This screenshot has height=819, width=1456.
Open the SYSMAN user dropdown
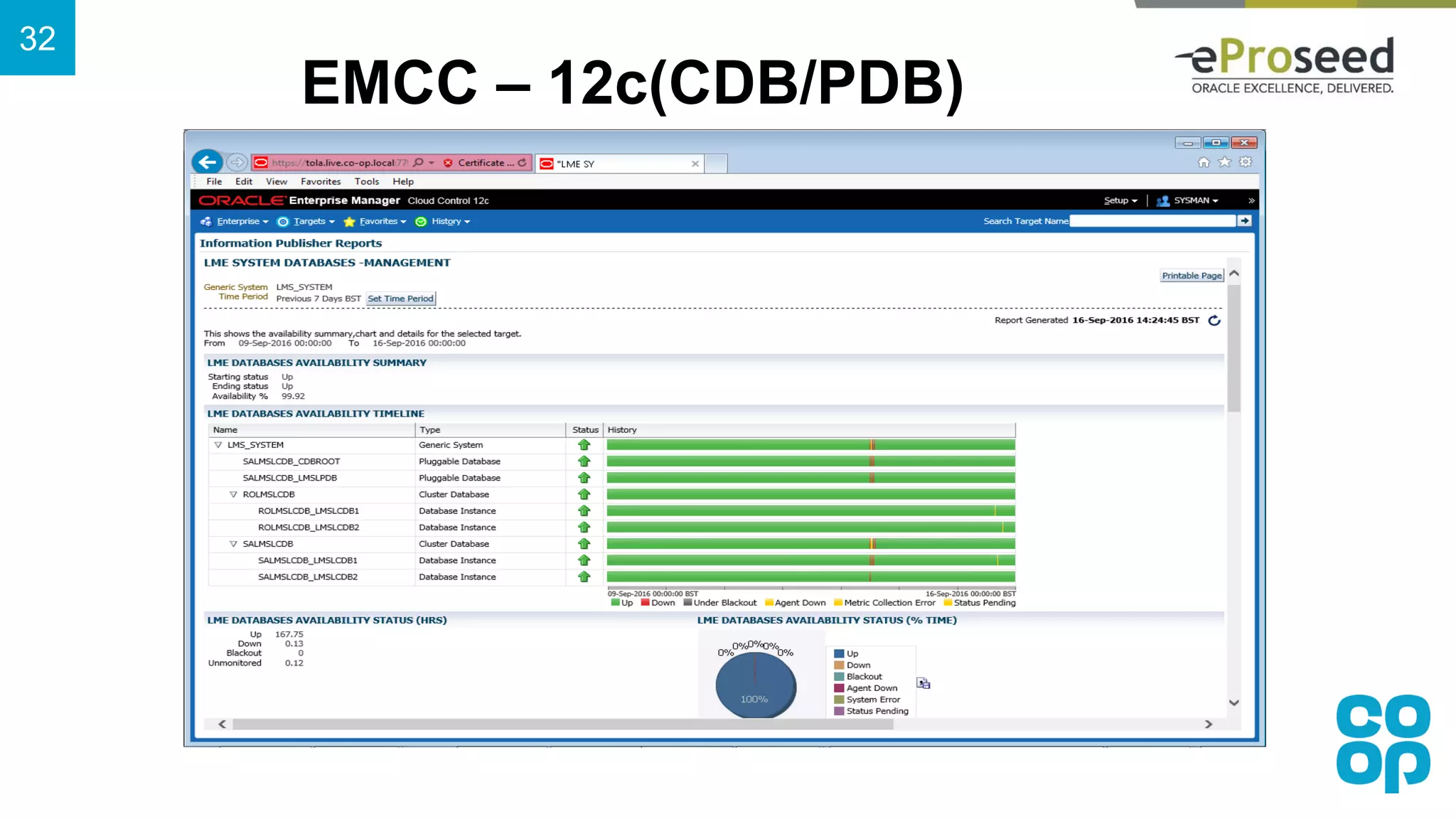click(x=1187, y=200)
